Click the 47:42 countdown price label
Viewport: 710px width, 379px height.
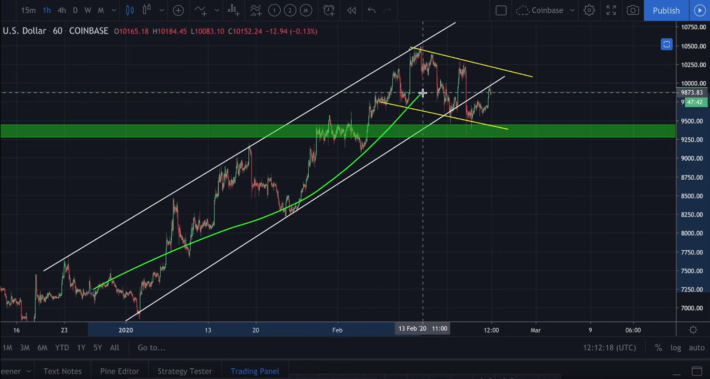(695, 102)
